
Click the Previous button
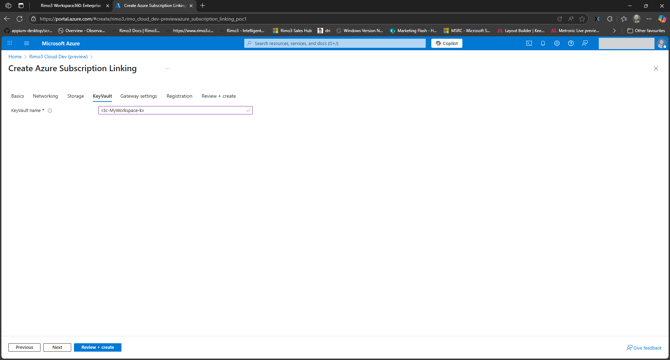point(24,347)
